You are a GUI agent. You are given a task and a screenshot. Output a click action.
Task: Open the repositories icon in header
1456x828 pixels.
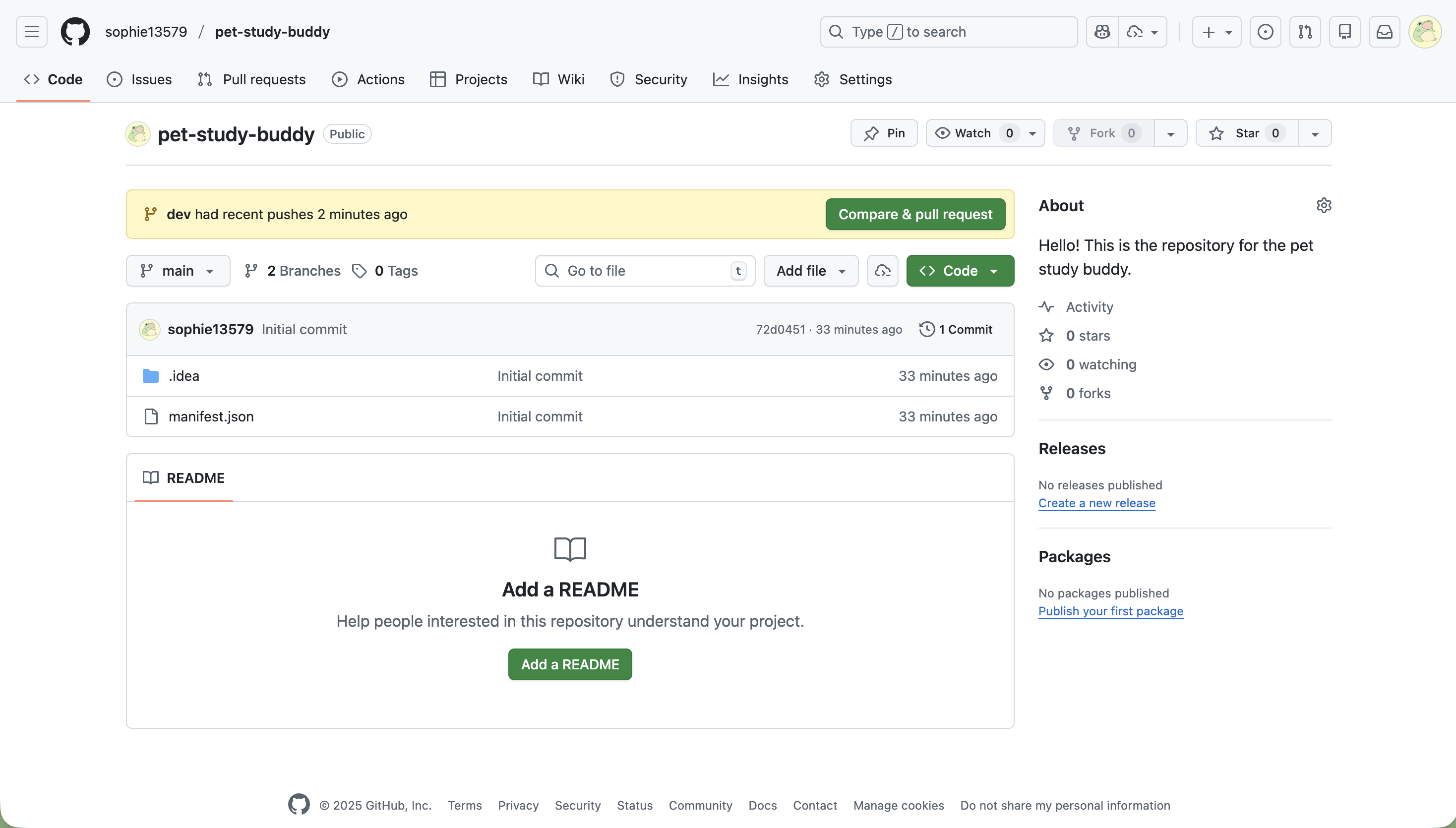[1344, 32]
